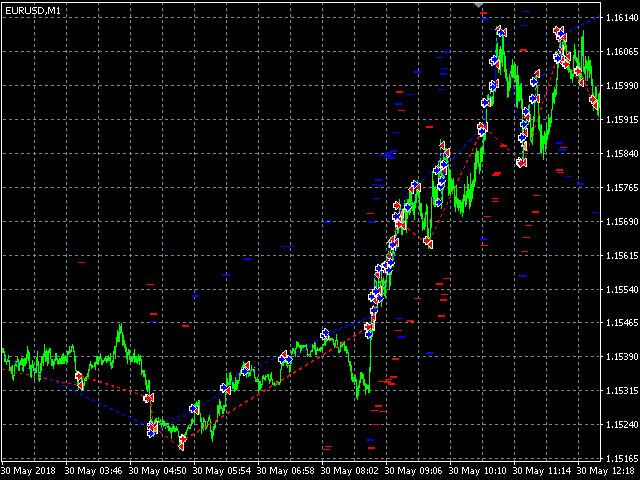Image resolution: width=640 pixels, height=480 pixels.
Task: Click the 30 May 05:54 time label
Action: click(222, 471)
